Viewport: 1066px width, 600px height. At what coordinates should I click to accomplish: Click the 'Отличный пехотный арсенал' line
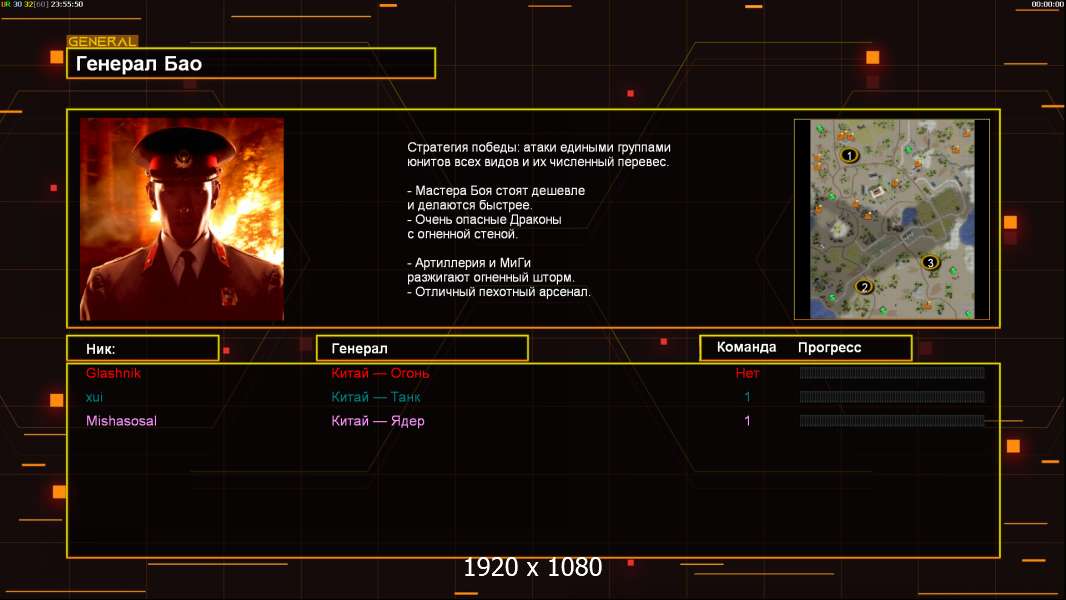pyautogui.click(x=499, y=292)
